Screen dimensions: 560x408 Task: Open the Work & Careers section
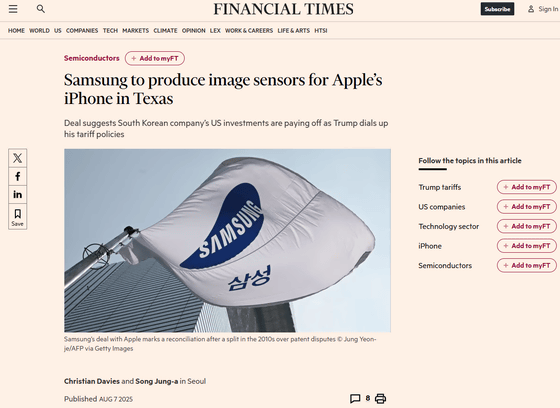coord(249,31)
